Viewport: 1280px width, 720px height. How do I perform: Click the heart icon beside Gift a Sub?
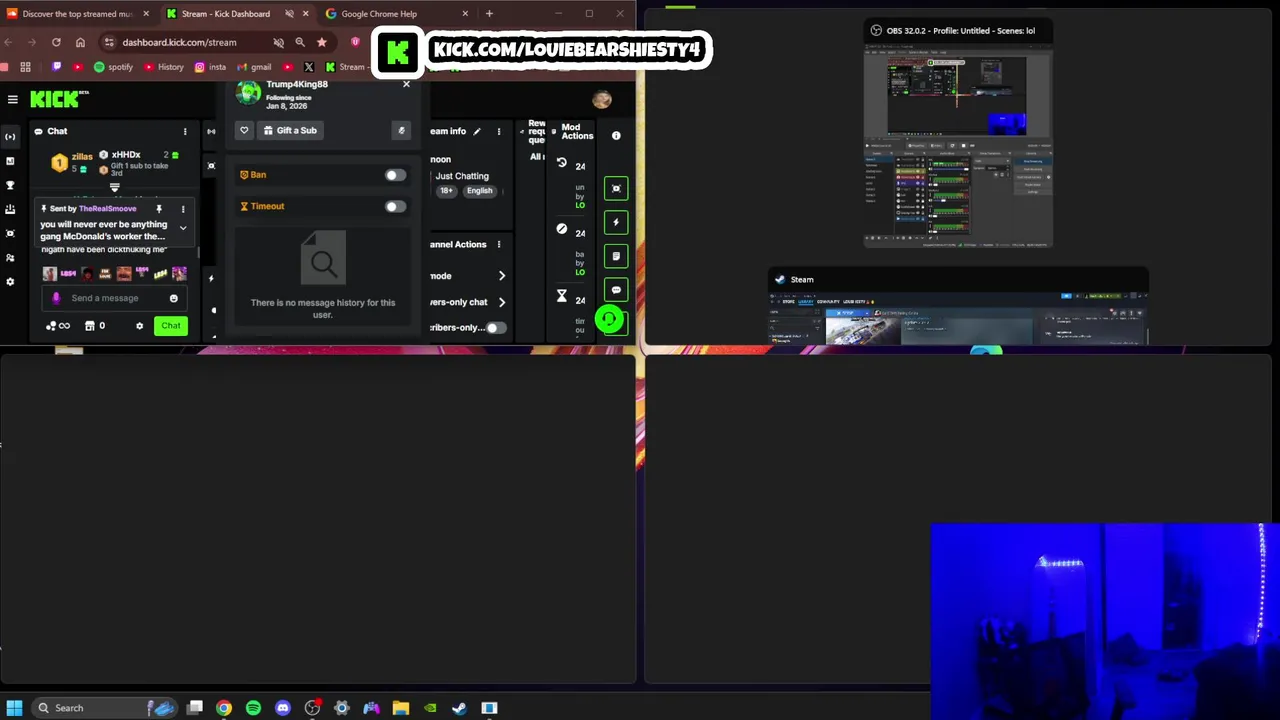(x=244, y=130)
